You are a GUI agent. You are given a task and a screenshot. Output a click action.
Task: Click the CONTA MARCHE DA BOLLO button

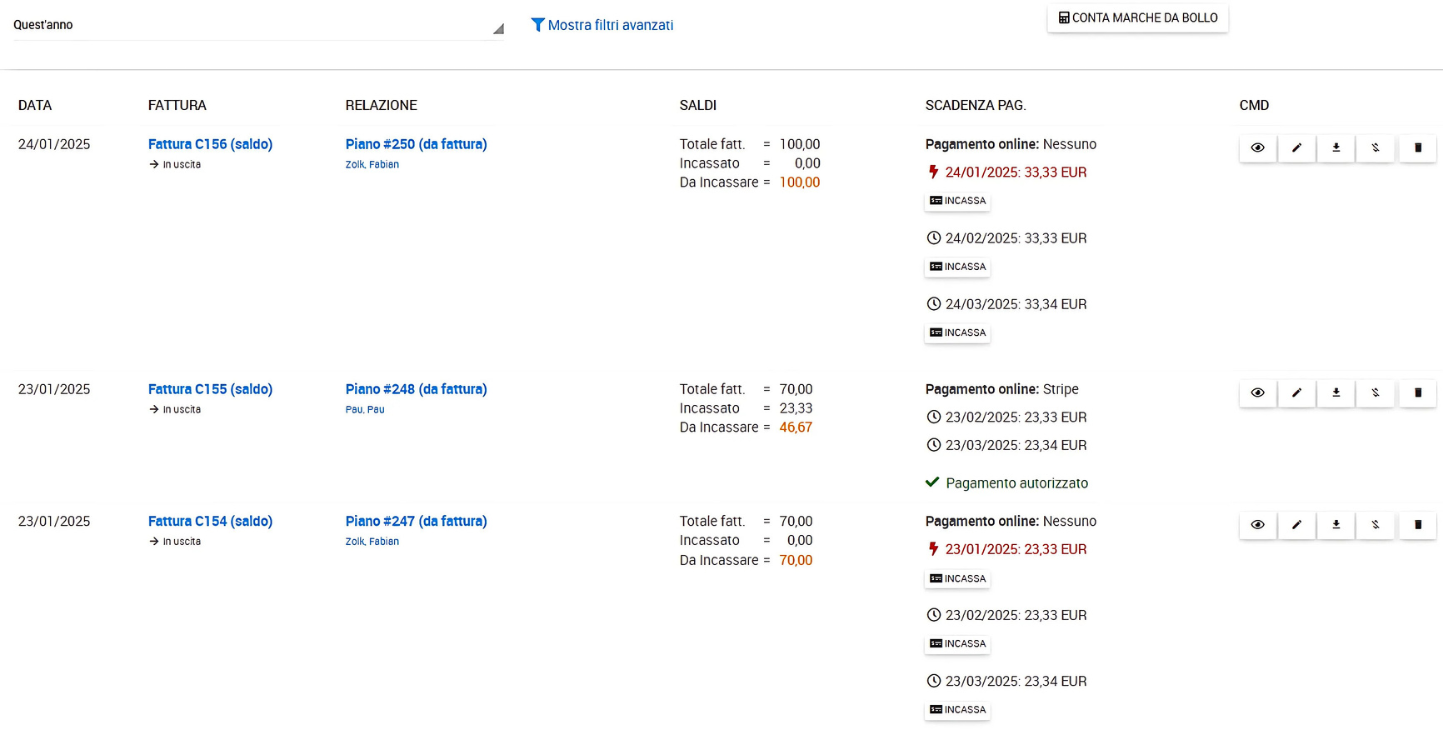pyautogui.click(x=1138, y=18)
